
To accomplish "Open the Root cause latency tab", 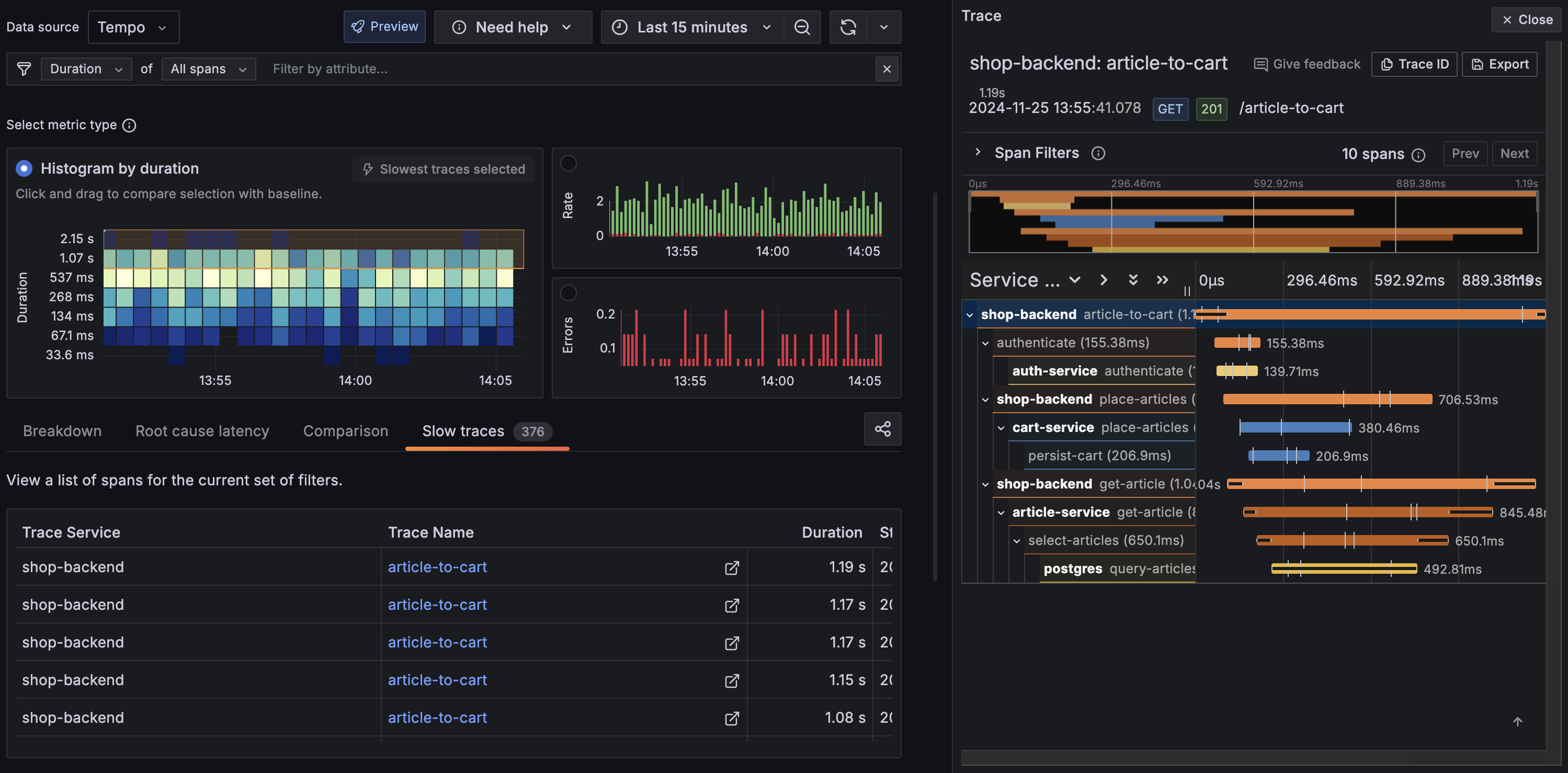I will 202,431.
